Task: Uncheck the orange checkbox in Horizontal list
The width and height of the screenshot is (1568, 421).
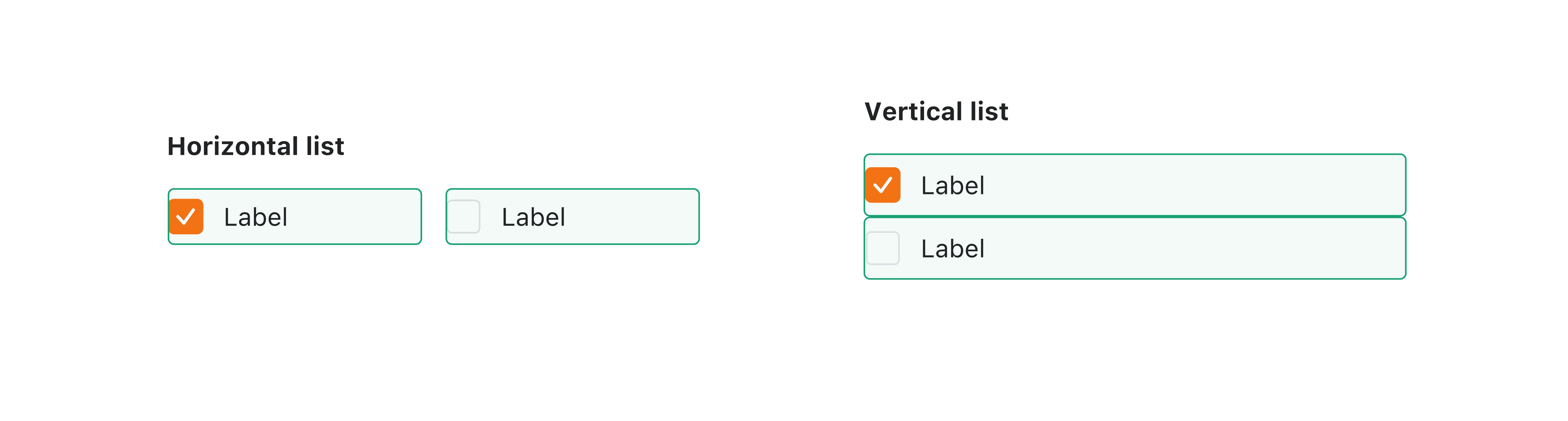Action: pyautogui.click(x=186, y=216)
